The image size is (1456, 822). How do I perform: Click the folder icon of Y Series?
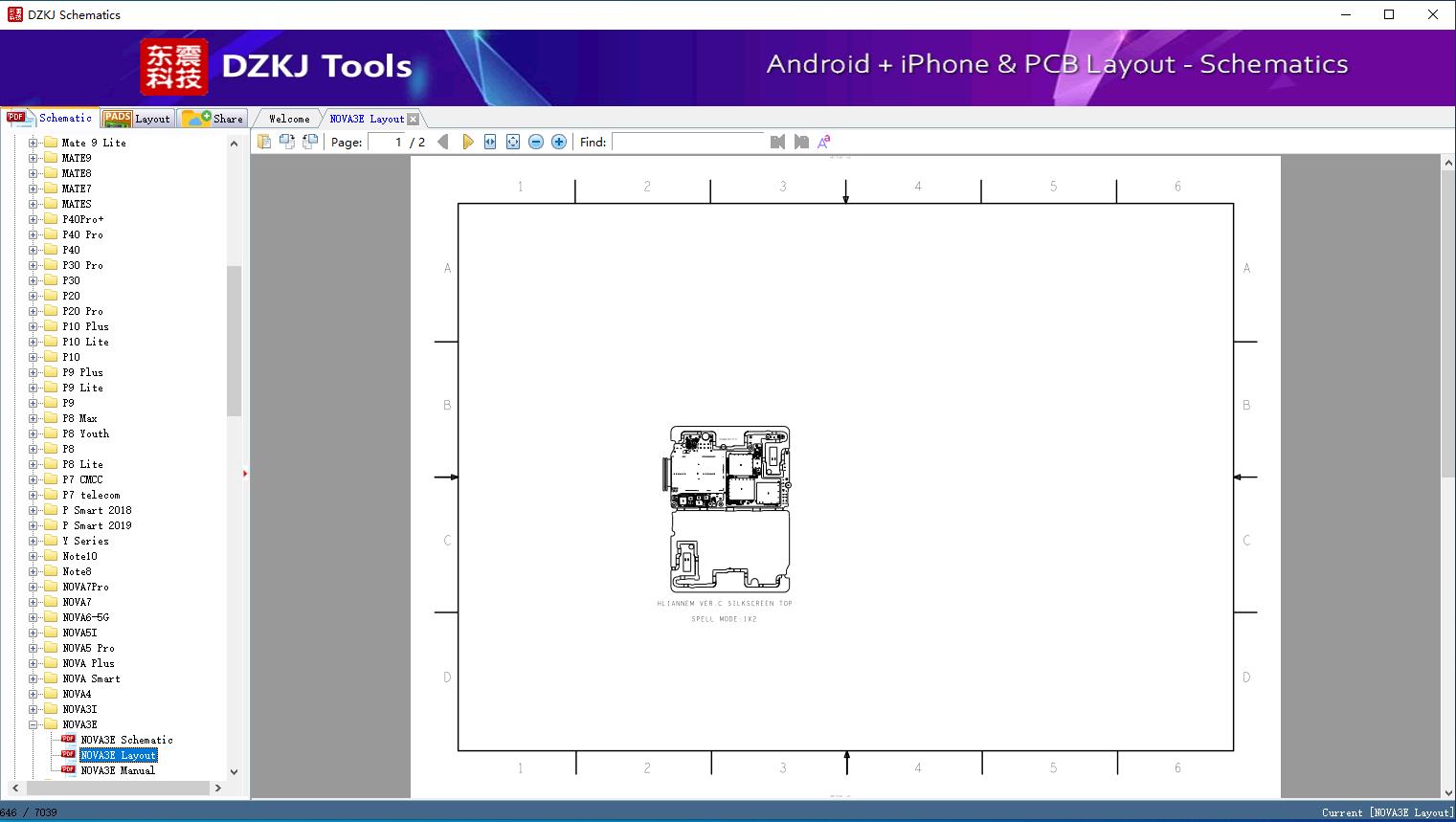pos(51,541)
